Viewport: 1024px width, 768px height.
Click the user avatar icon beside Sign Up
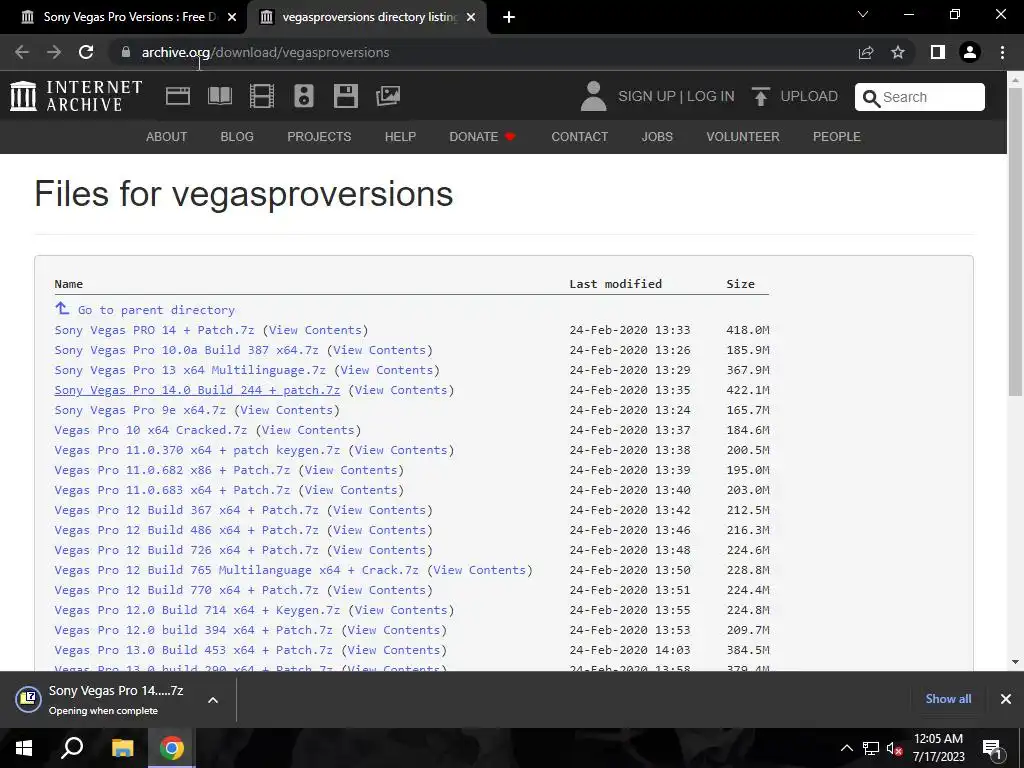click(x=593, y=96)
